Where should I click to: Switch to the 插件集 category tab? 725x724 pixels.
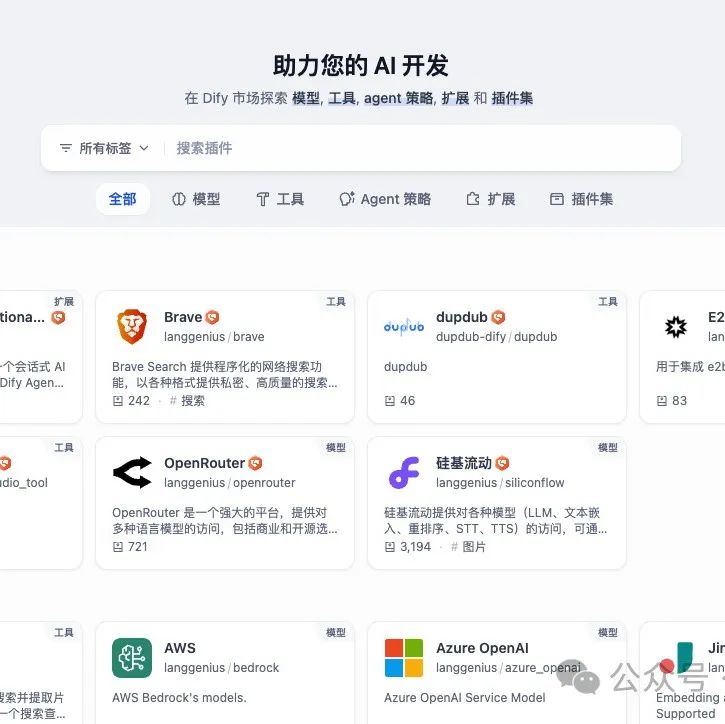click(581, 199)
